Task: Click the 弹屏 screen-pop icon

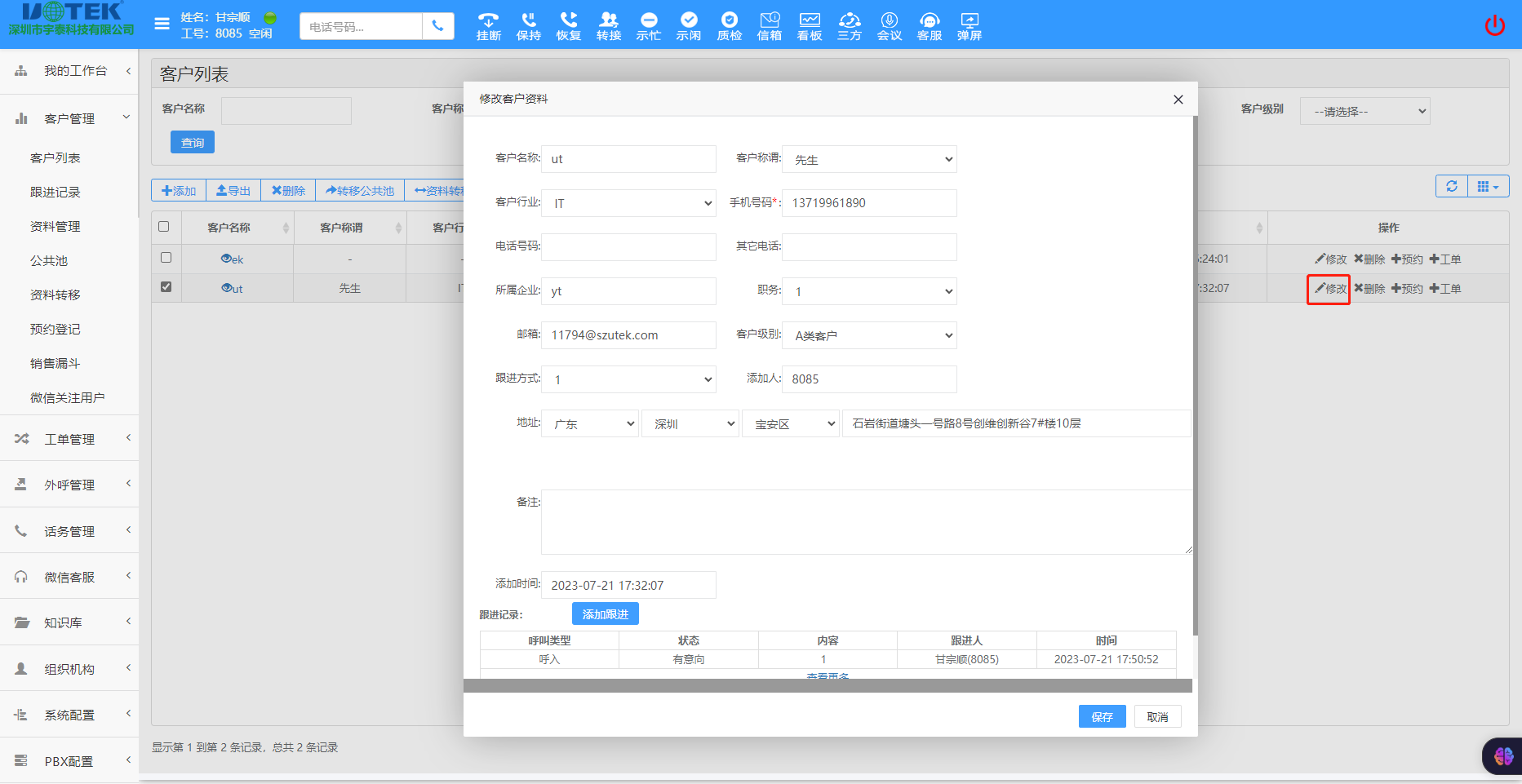Action: 968,24
